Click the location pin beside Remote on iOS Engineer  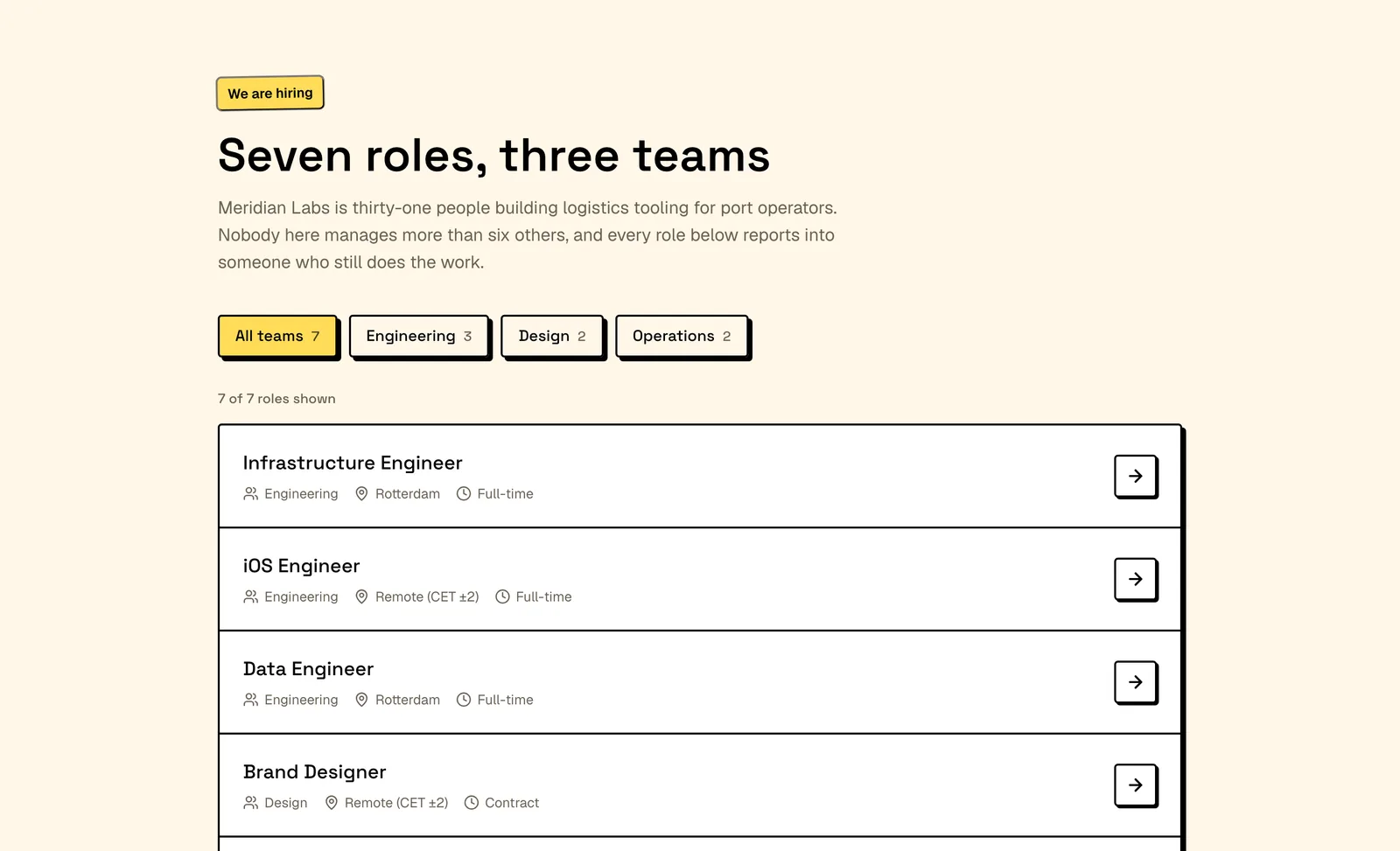click(x=361, y=597)
